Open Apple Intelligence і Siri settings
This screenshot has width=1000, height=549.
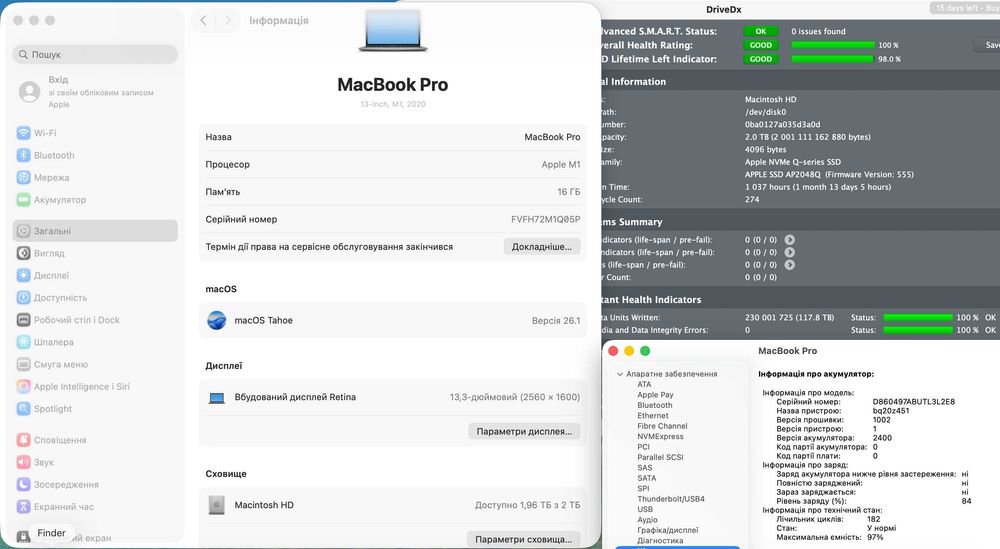94,386
